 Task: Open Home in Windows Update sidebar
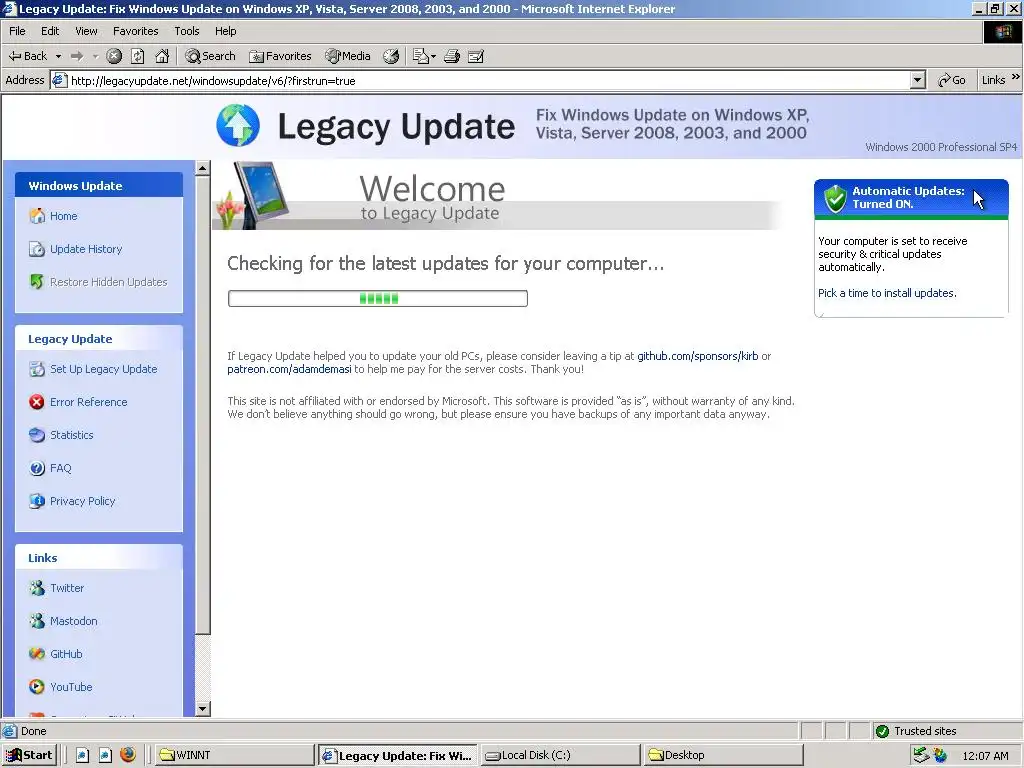click(x=63, y=216)
